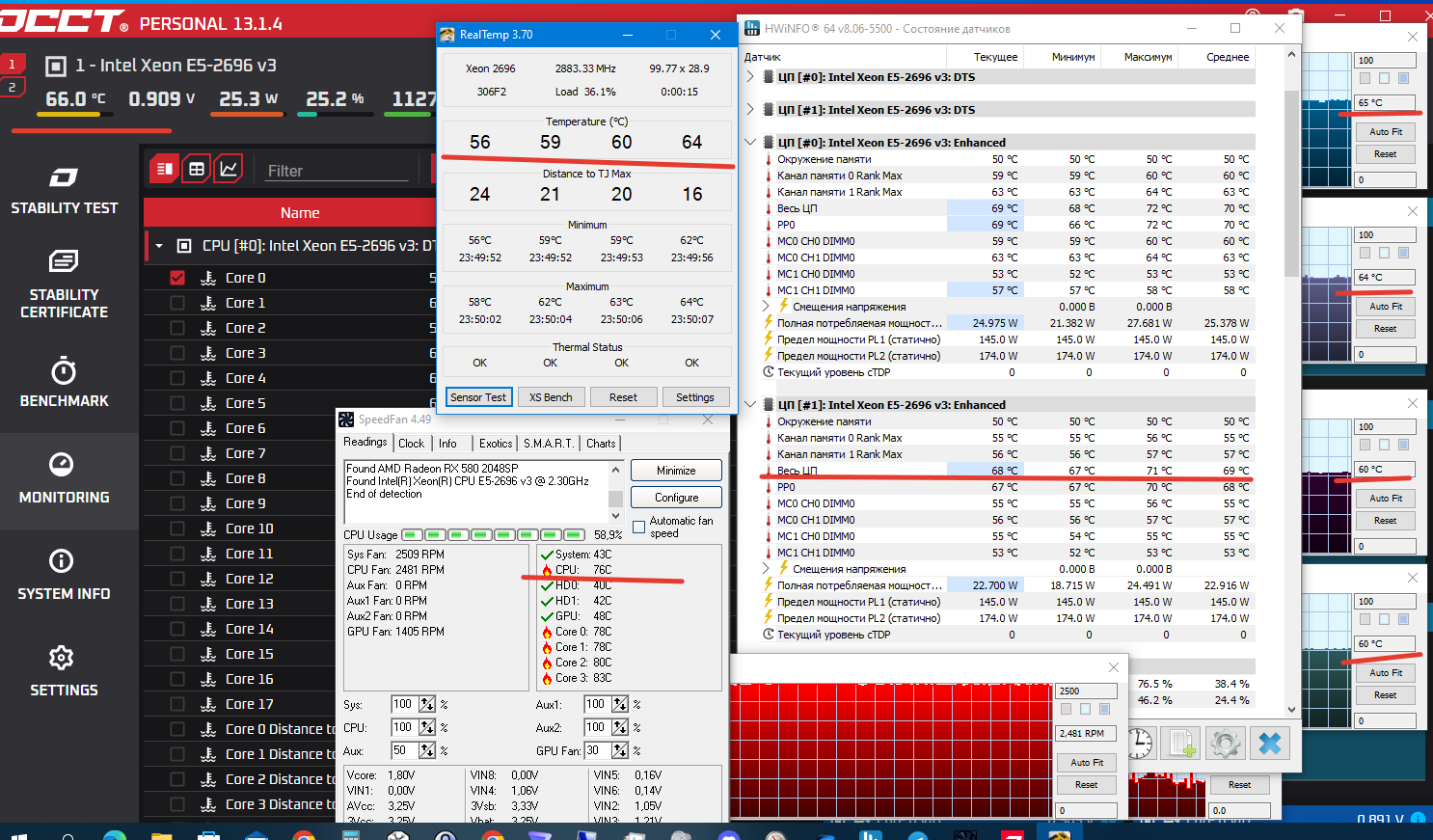This screenshot has height=840, width=1433.
Task: Select CPU socket 2 badge in OCCT header
Action: [12, 87]
